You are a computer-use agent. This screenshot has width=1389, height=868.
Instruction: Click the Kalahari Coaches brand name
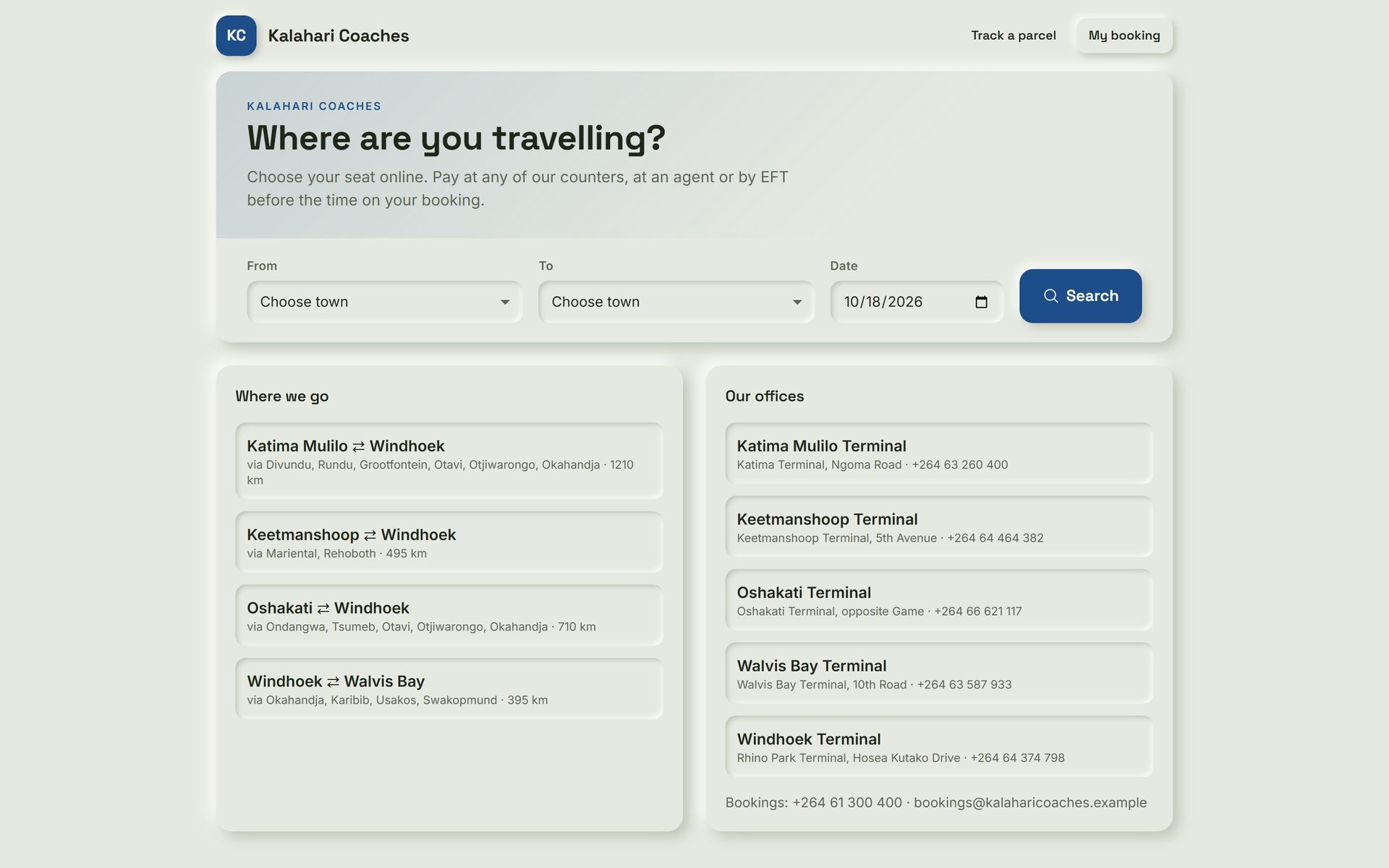339,35
